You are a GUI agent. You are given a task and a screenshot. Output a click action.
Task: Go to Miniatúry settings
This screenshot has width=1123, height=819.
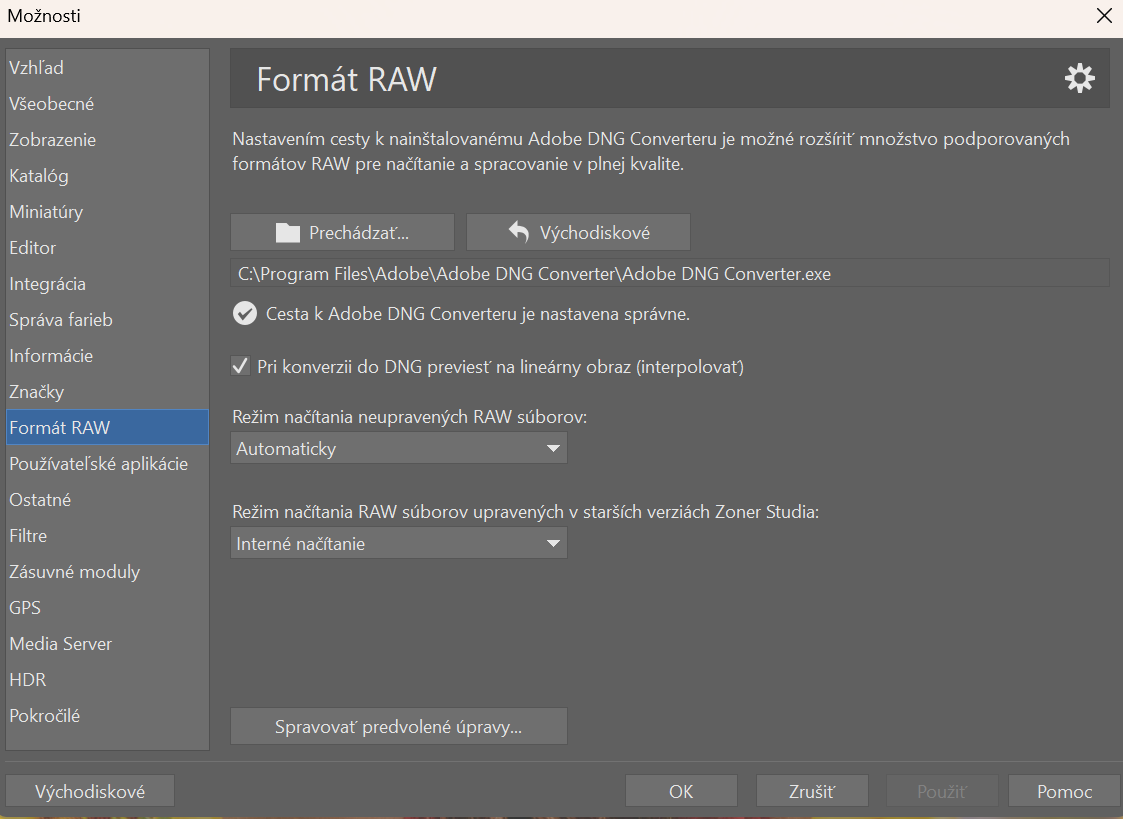click(107, 212)
